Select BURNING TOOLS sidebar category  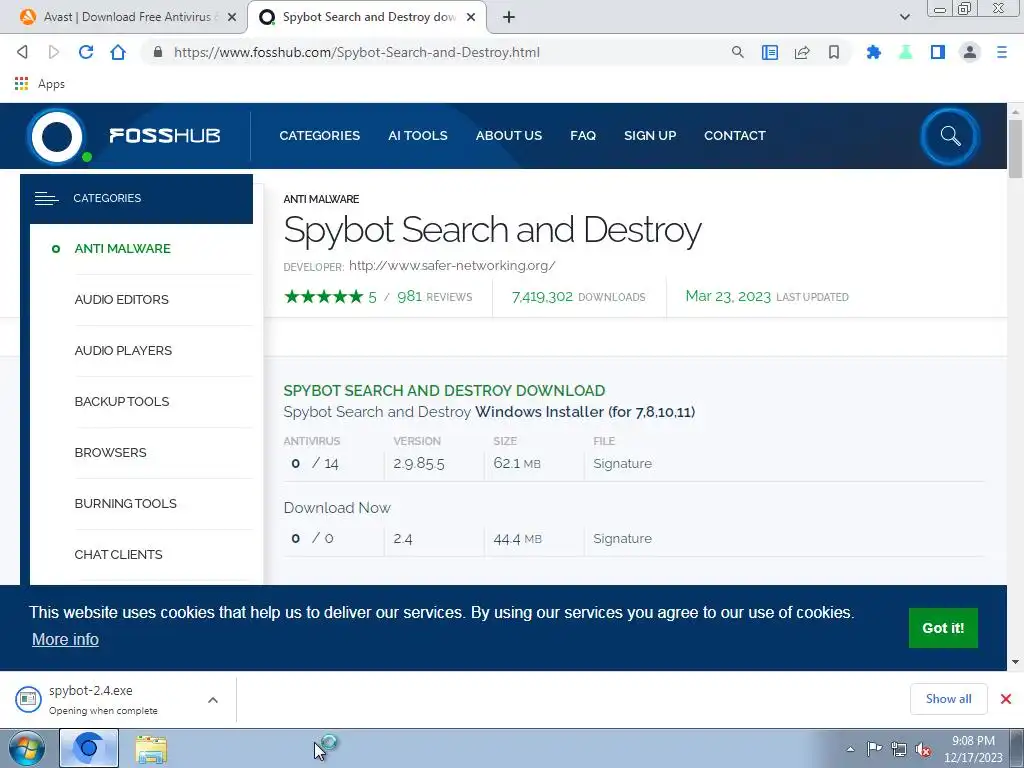coord(125,503)
